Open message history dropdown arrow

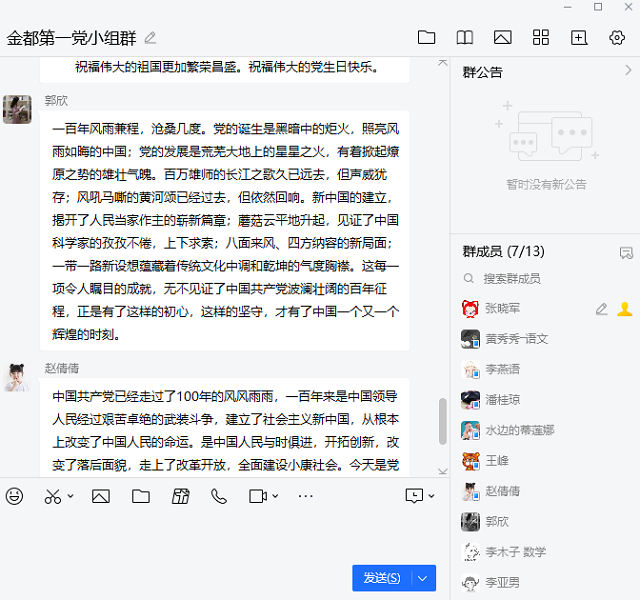(x=432, y=497)
